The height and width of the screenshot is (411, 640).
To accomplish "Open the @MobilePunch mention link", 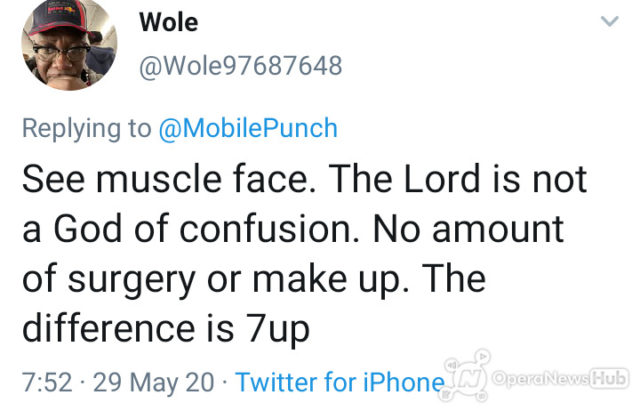I will pos(251,128).
